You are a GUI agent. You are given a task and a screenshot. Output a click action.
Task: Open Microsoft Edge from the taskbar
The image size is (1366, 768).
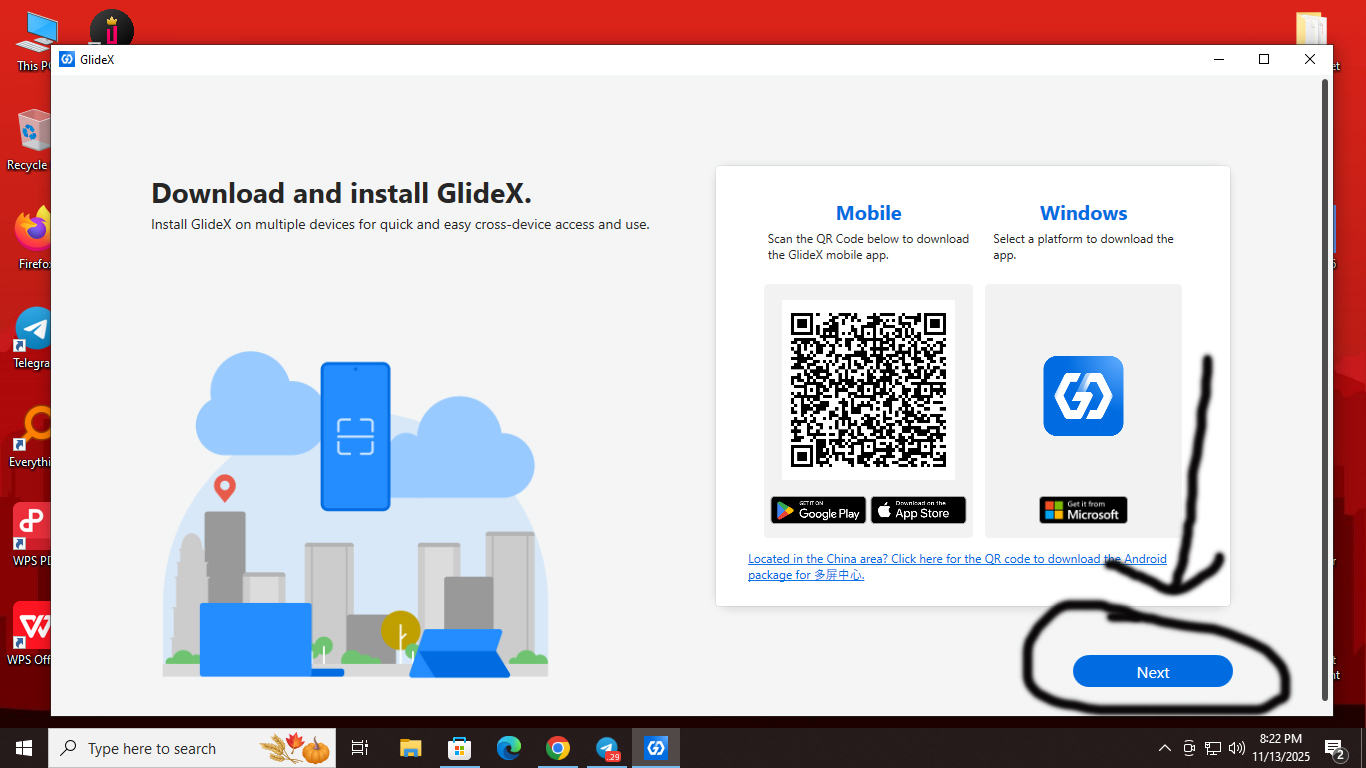point(509,748)
